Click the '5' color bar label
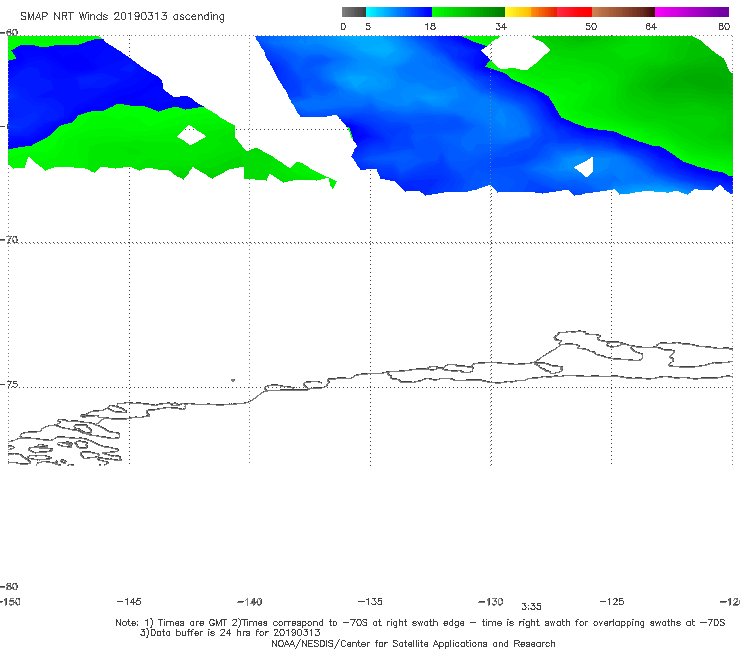Viewport: 740px width, 650px height. coord(368,27)
